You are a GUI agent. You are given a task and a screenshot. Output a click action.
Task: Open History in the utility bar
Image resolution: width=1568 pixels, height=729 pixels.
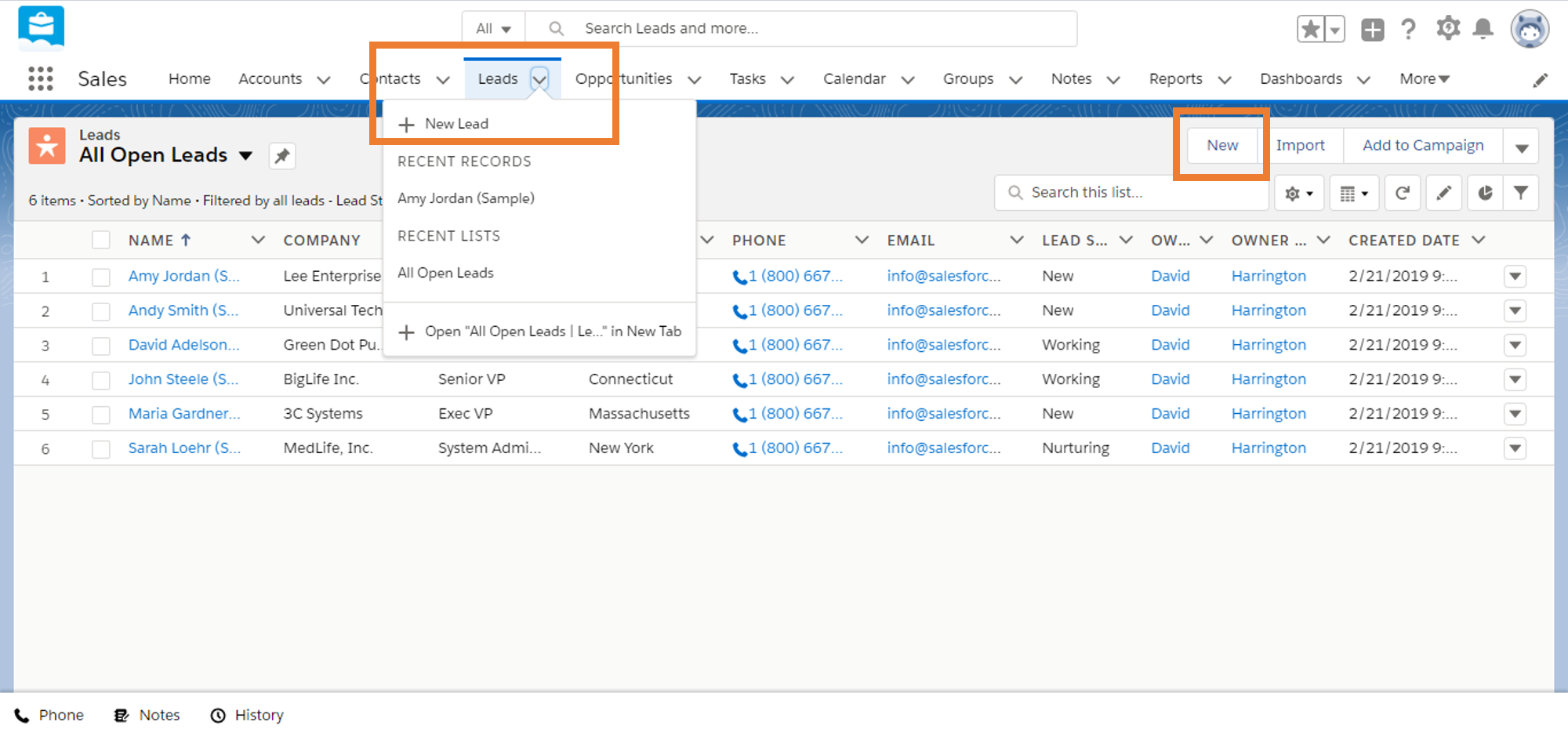click(x=247, y=715)
